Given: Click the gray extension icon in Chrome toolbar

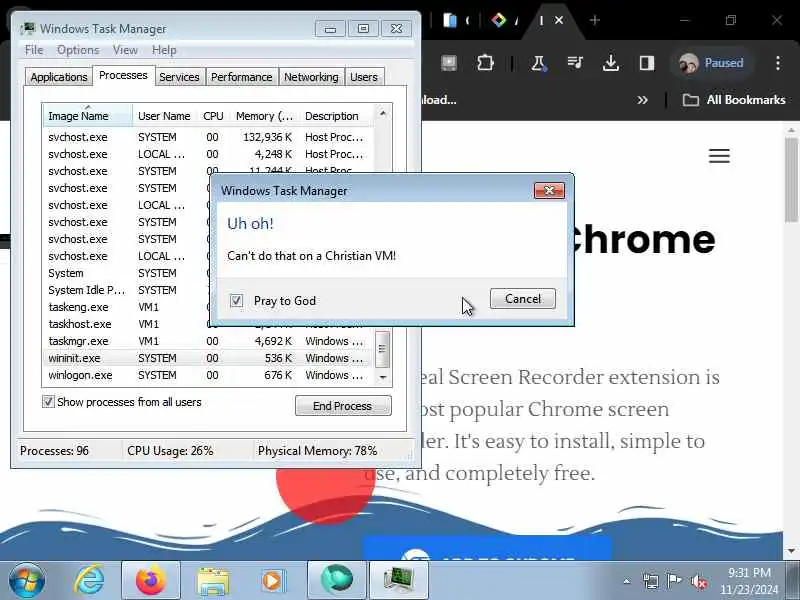Looking at the screenshot, I should click(448, 63).
